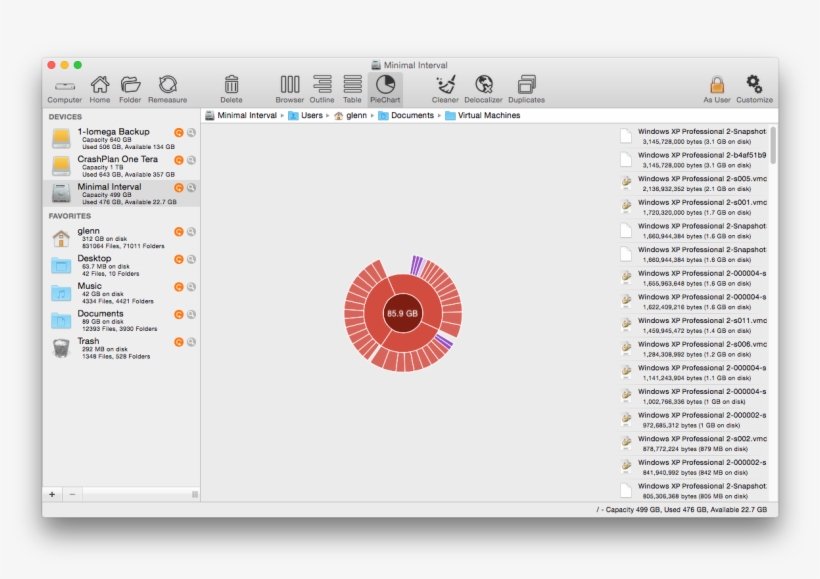Switch to Browser view
The image size is (820, 579).
tap(290, 89)
